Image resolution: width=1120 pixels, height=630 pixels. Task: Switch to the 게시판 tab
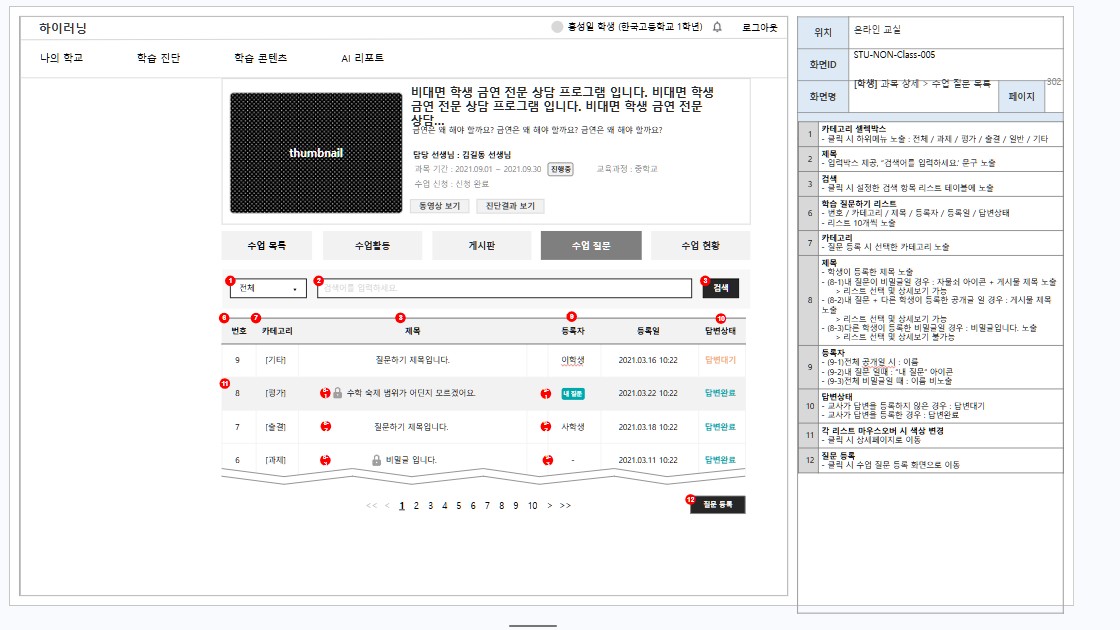pos(481,246)
